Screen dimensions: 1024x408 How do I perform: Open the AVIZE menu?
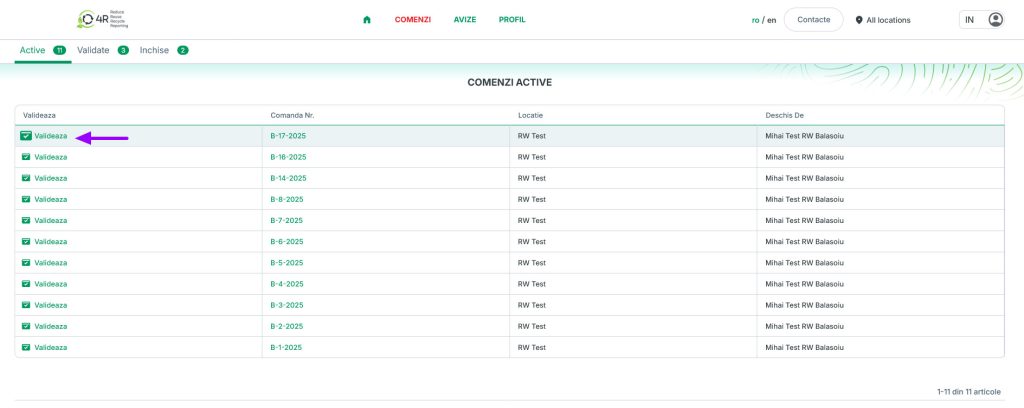click(x=464, y=20)
